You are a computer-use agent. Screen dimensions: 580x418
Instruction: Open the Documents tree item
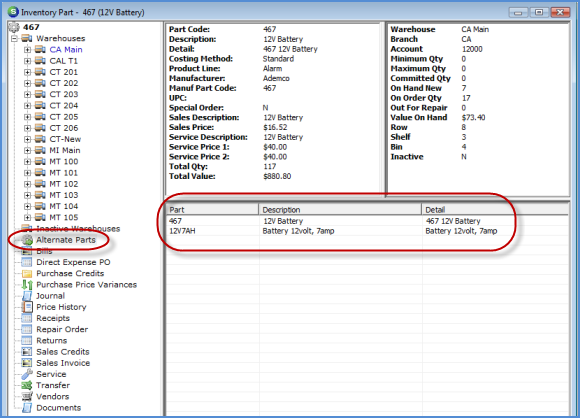tap(58, 408)
